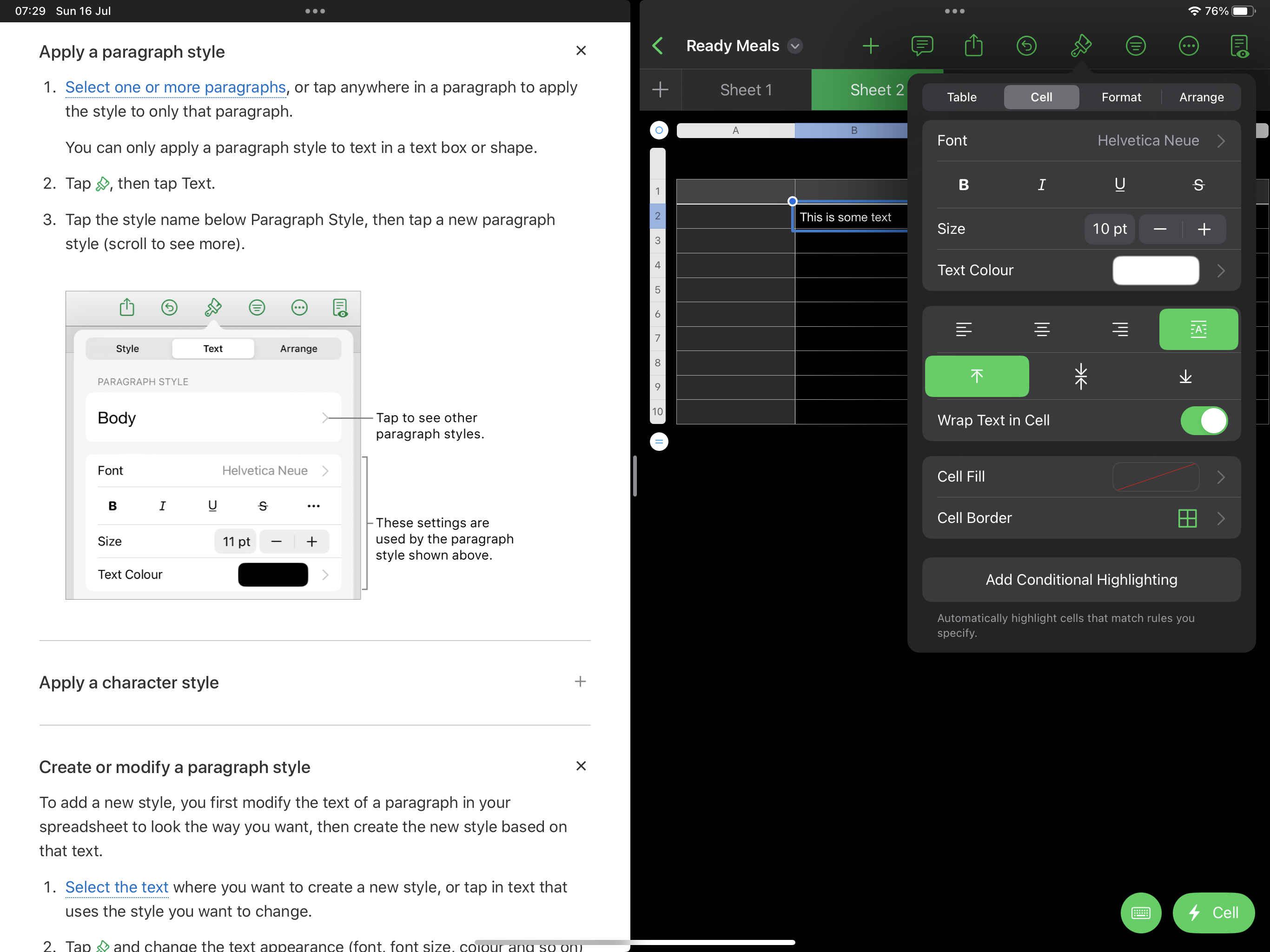Tap the Undo icon
1270x952 pixels.
pyautogui.click(x=1026, y=46)
